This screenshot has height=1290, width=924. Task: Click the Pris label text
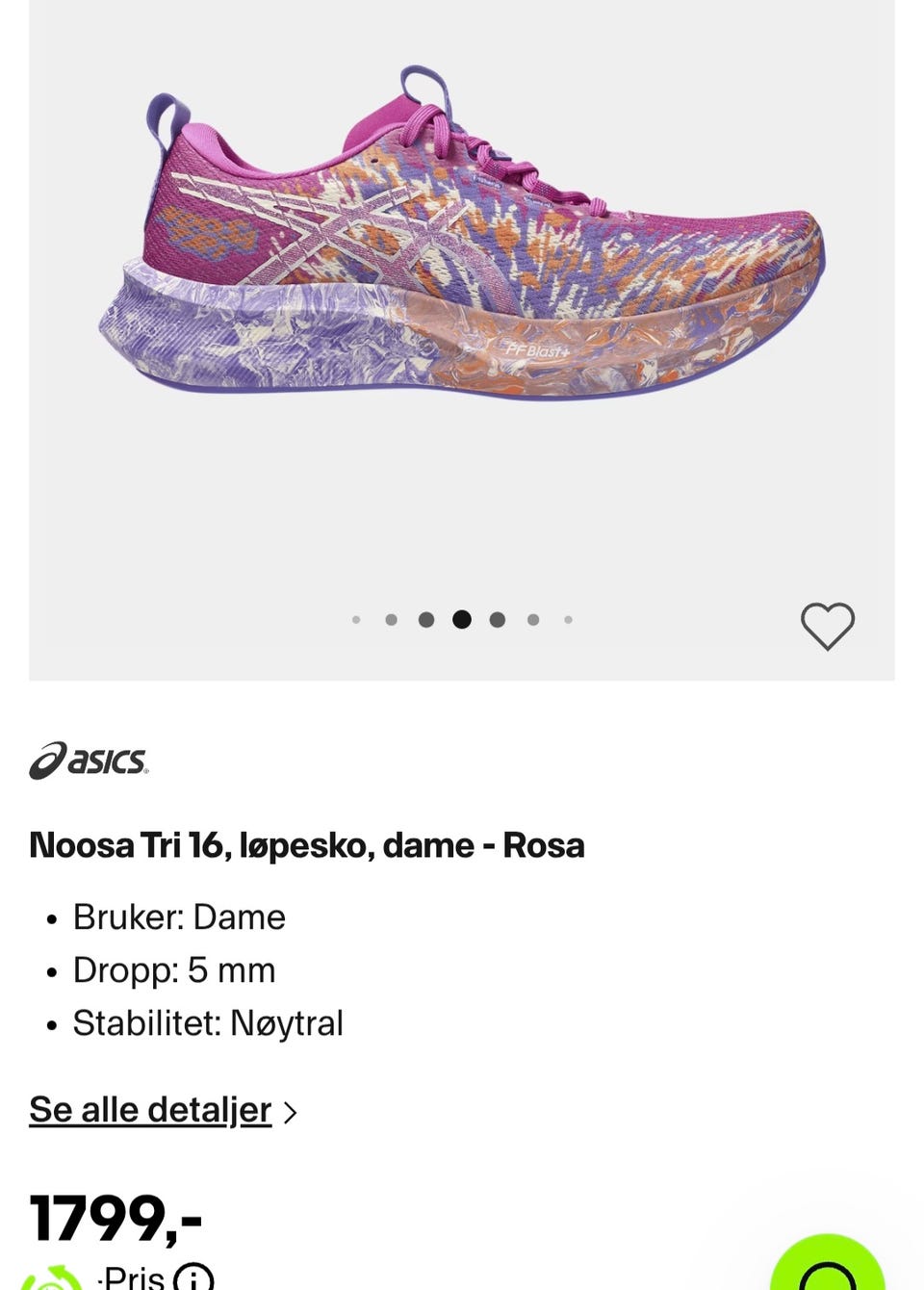click(x=133, y=1277)
